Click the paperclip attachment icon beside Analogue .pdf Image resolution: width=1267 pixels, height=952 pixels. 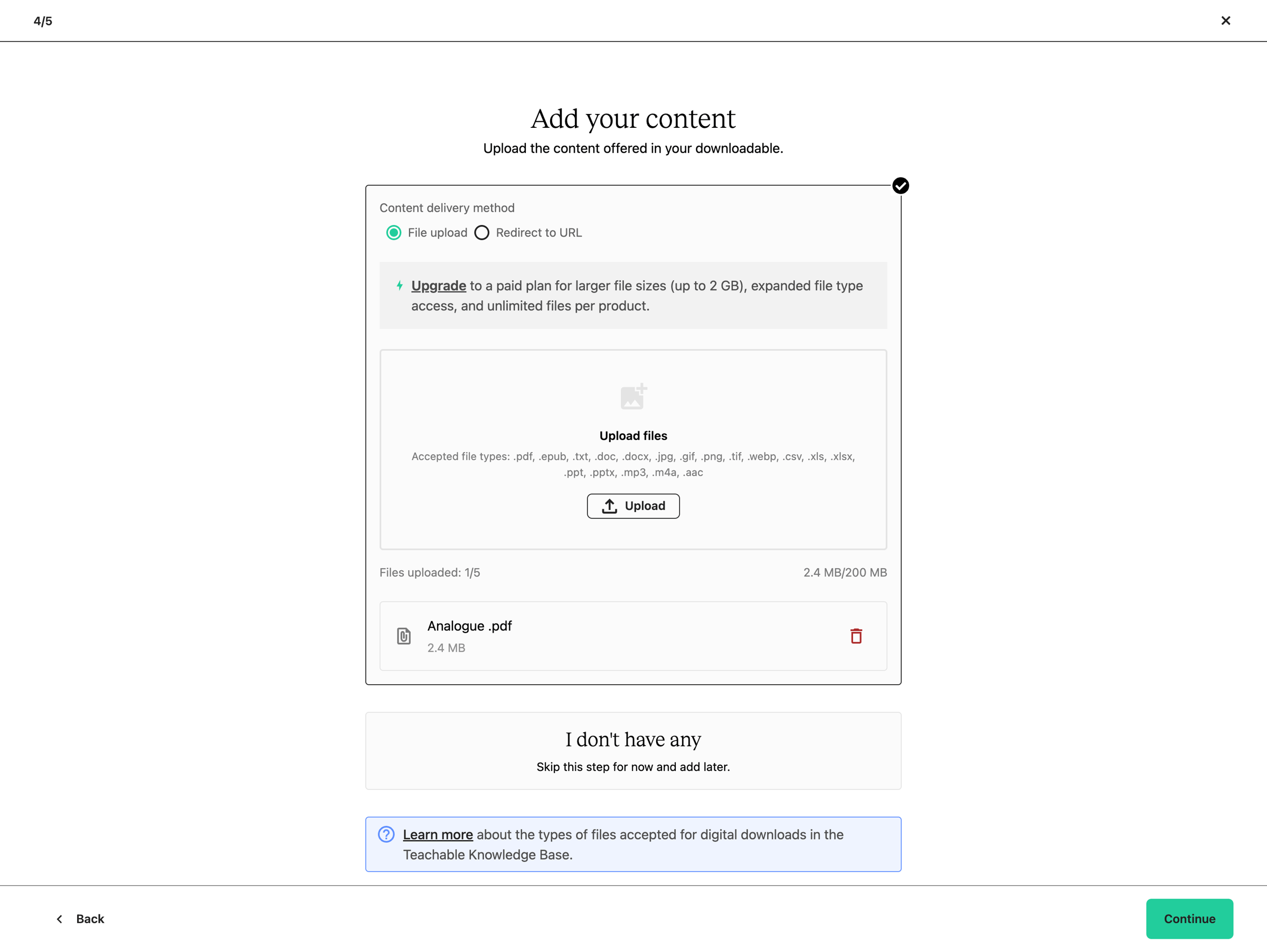404,636
